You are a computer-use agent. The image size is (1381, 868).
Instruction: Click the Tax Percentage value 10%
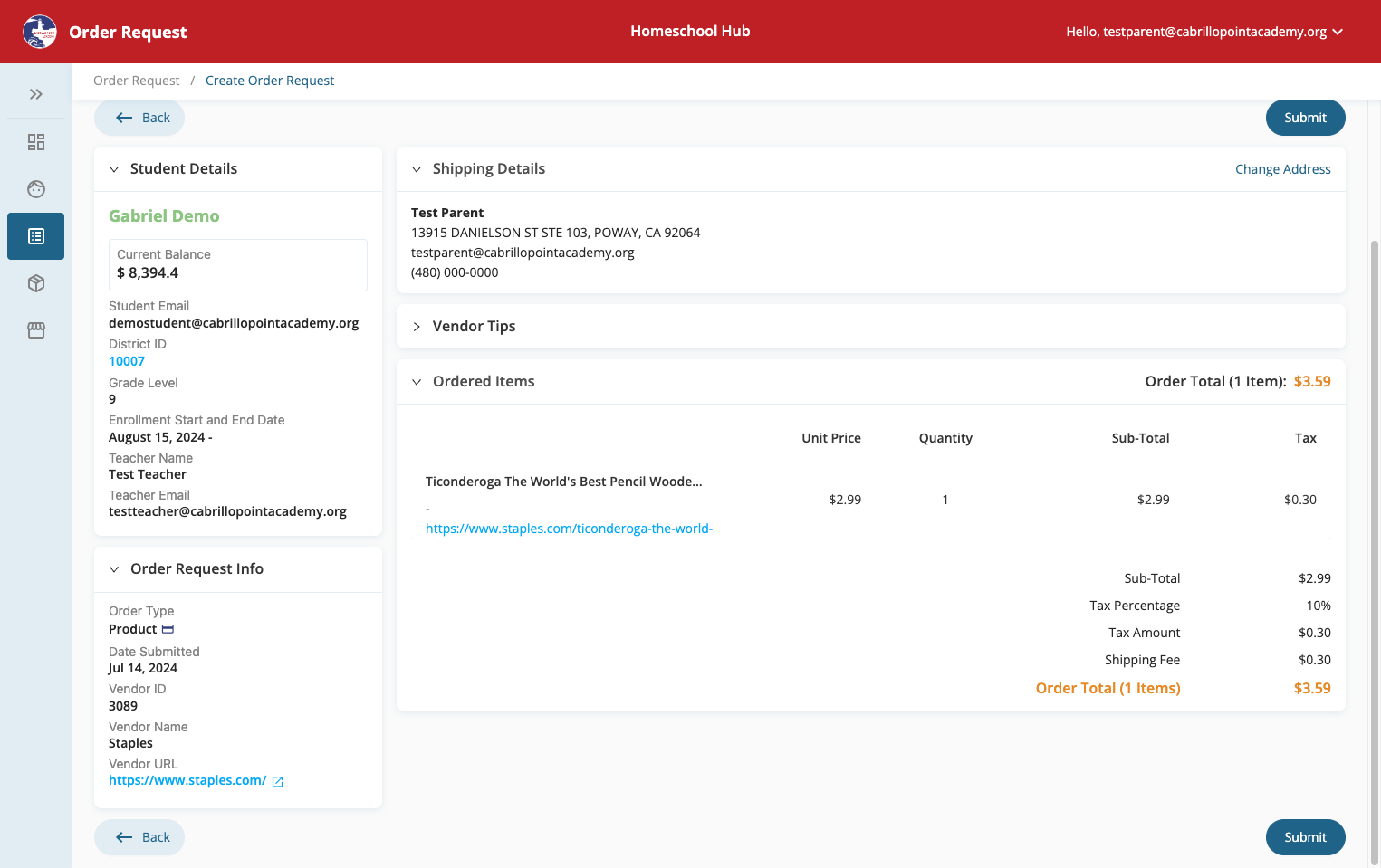click(1319, 606)
